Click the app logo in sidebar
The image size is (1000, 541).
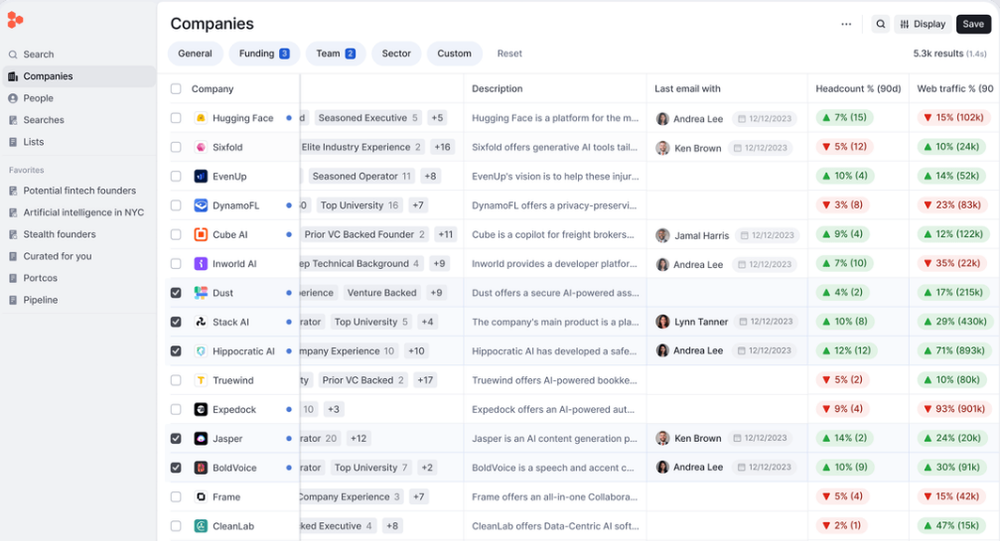pos(15,20)
